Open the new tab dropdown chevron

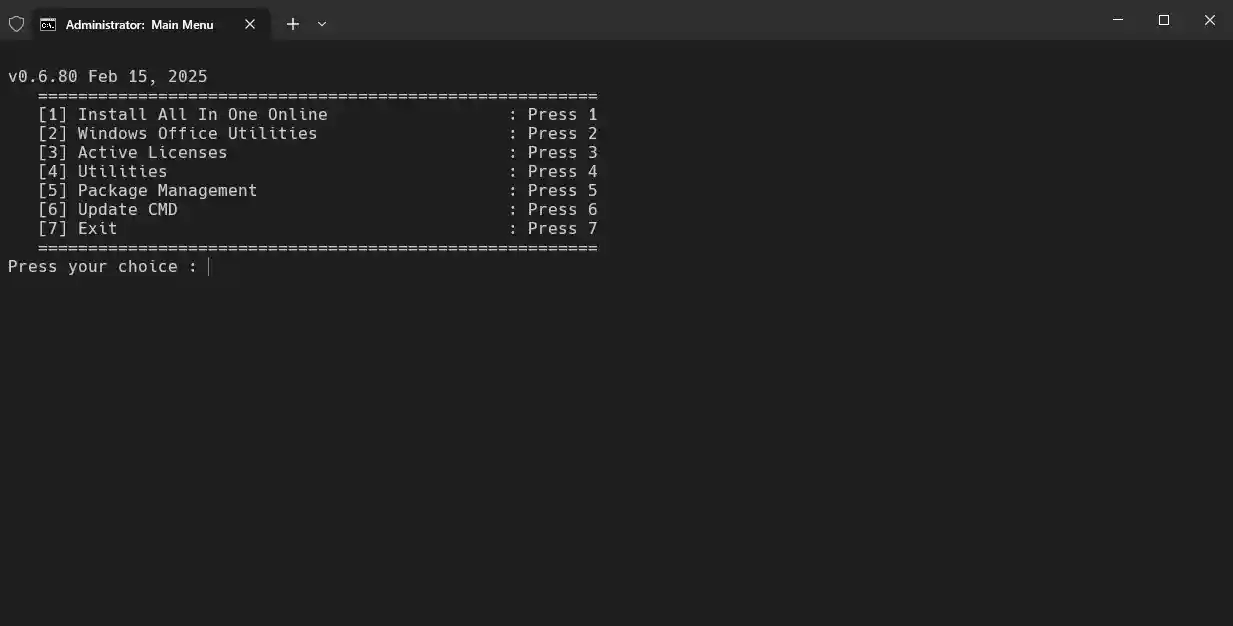point(321,23)
